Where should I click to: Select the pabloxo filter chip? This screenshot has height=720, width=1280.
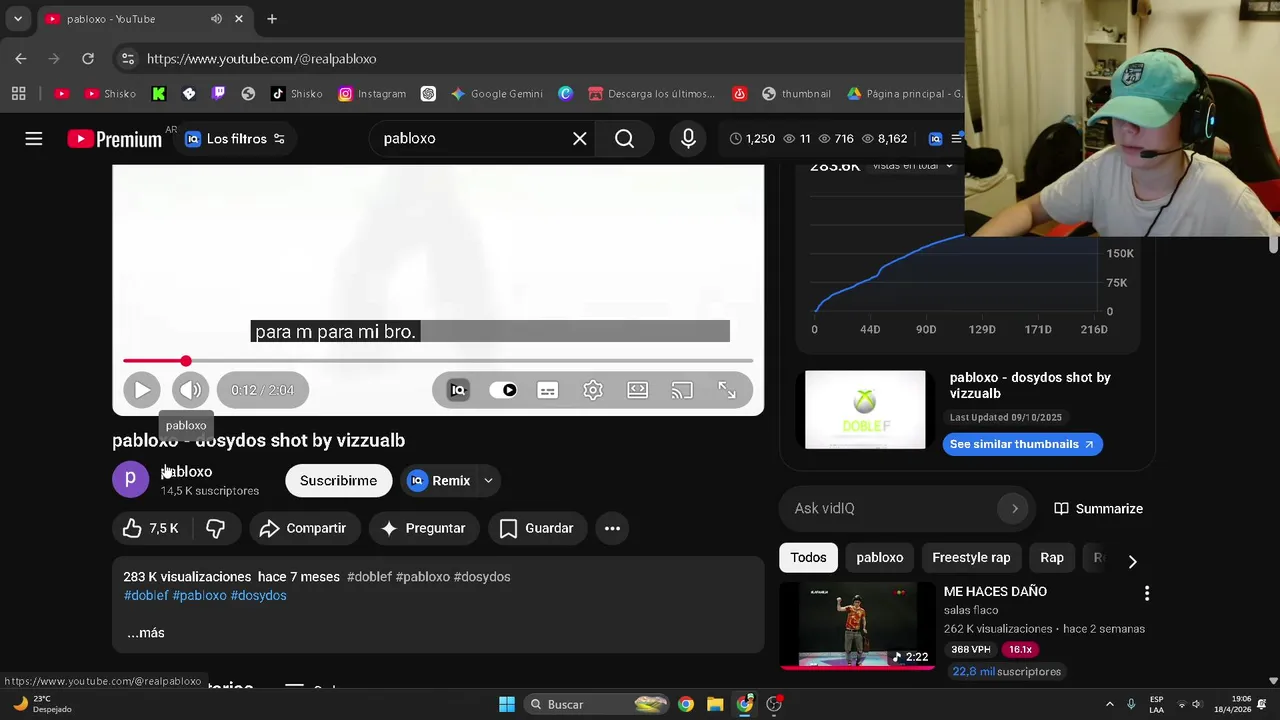click(x=880, y=558)
